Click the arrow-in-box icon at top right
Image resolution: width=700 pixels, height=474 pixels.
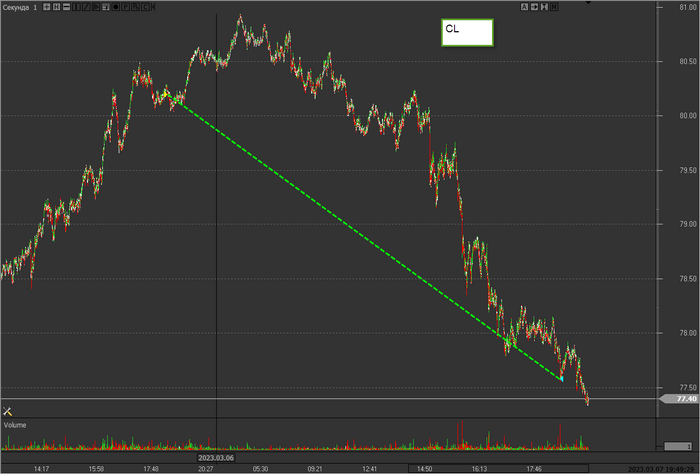pos(535,7)
